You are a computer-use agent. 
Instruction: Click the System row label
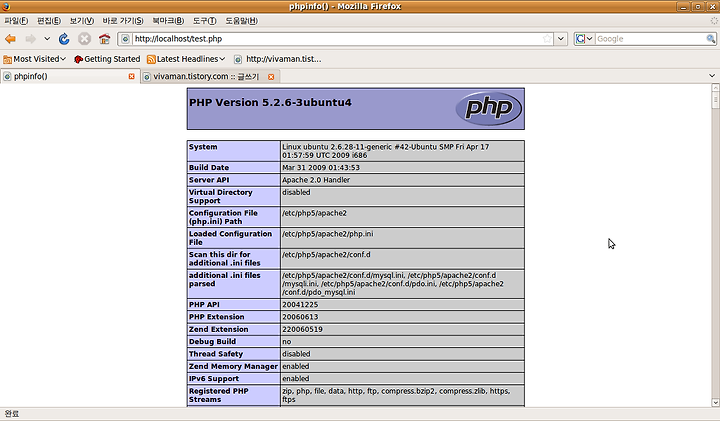click(x=203, y=147)
